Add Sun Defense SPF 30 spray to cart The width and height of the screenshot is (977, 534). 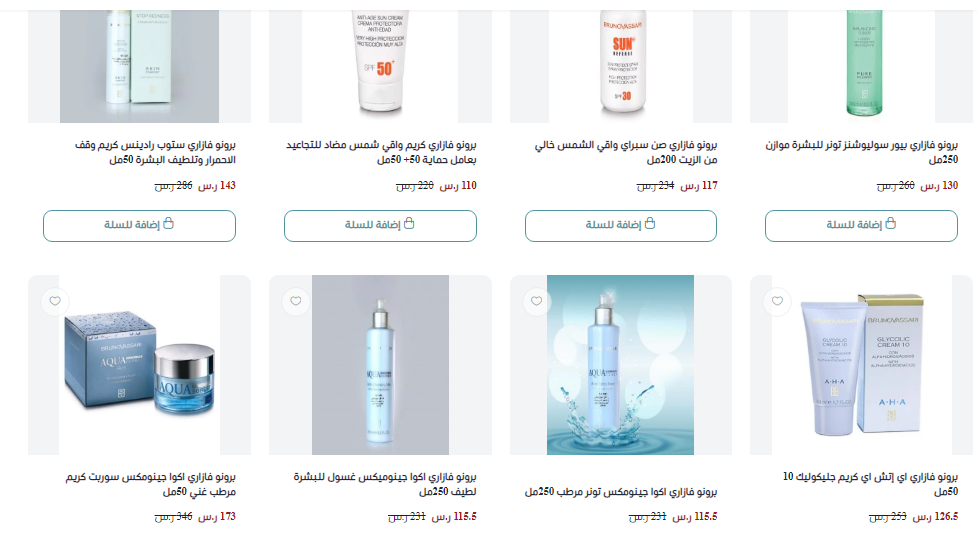621,226
